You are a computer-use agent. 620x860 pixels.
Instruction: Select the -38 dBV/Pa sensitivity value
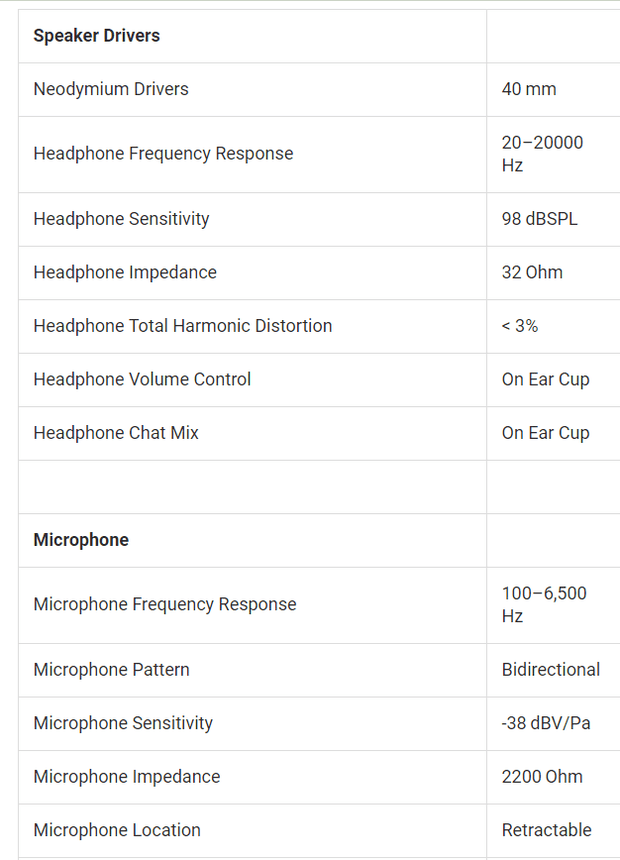coord(546,723)
